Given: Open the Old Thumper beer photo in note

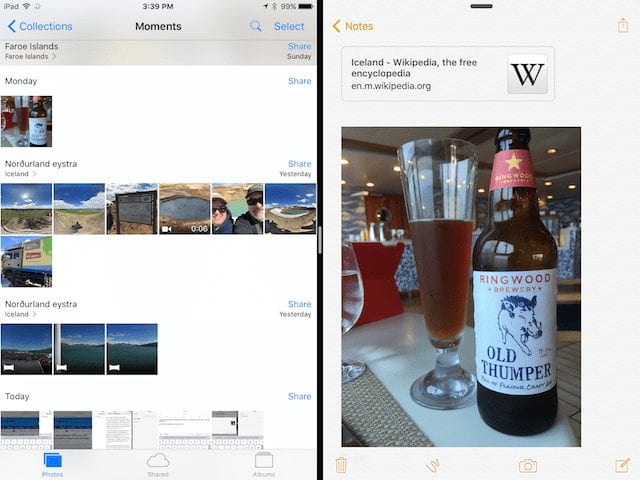Looking at the screenshot, I should (461, 286).
